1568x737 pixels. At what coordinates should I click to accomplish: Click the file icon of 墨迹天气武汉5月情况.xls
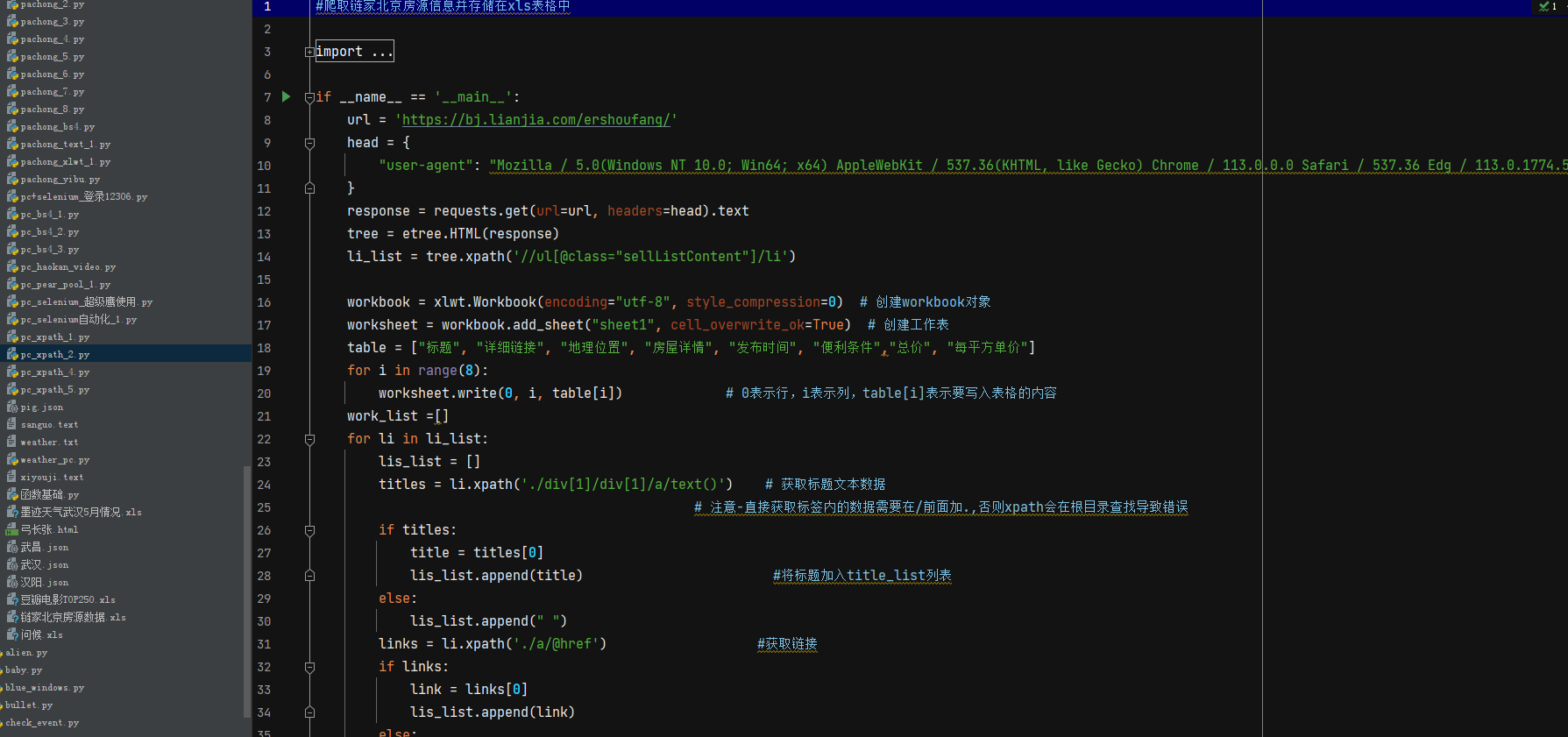coord(12,512)
